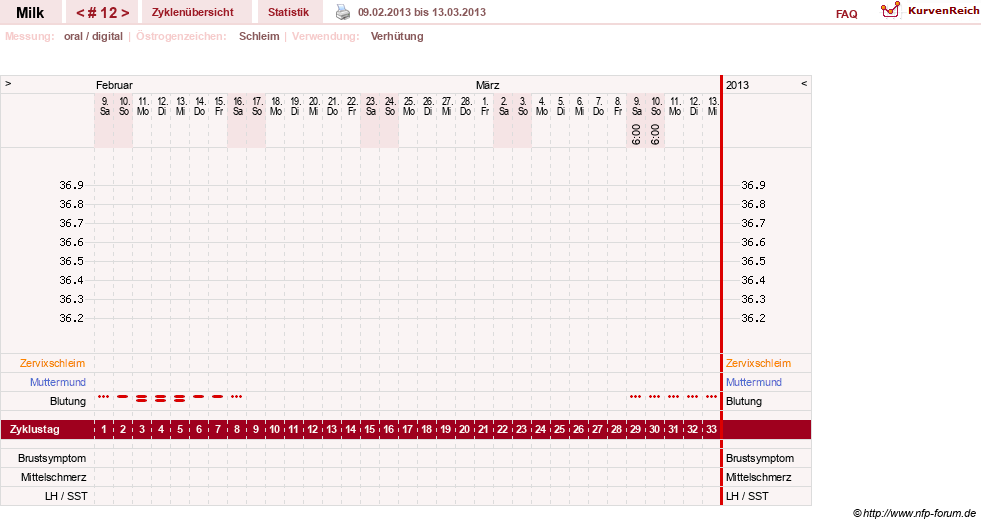This screenshot has height=525, width=981.
Task: Open the Zyklenübersicht tab
Action: [193, 12]
